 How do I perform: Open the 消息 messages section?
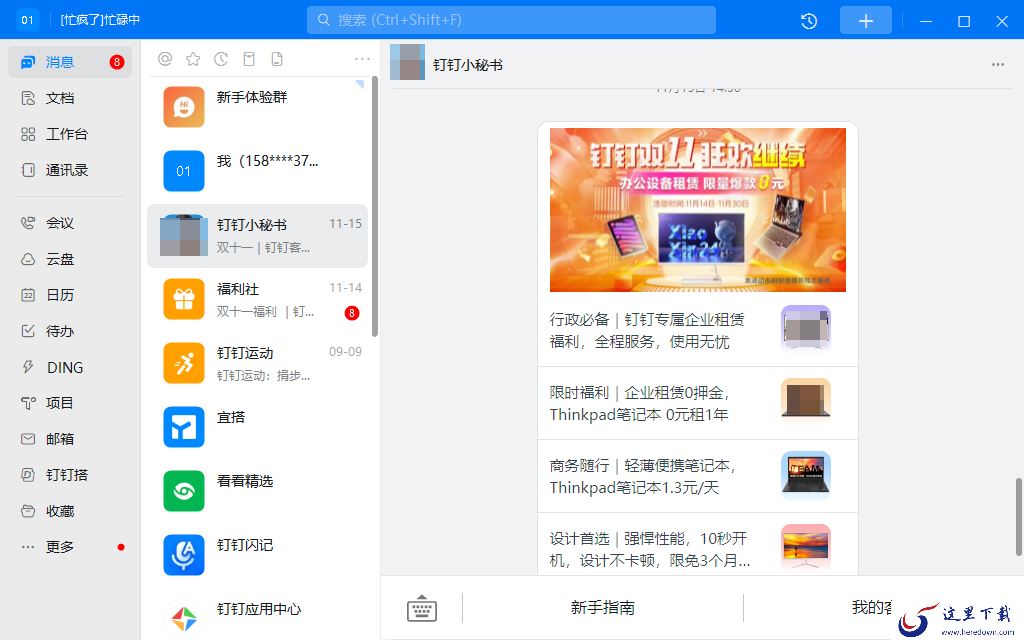(70, 62)
